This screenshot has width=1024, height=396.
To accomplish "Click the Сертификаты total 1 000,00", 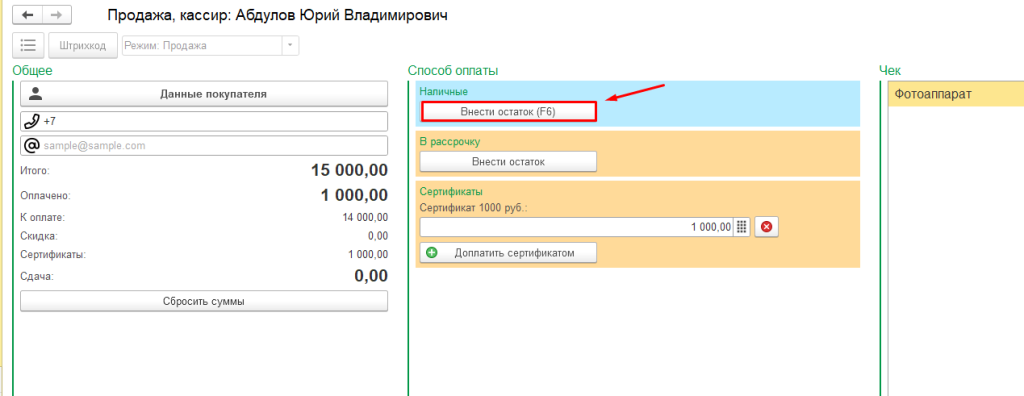I will click(368, 254).
